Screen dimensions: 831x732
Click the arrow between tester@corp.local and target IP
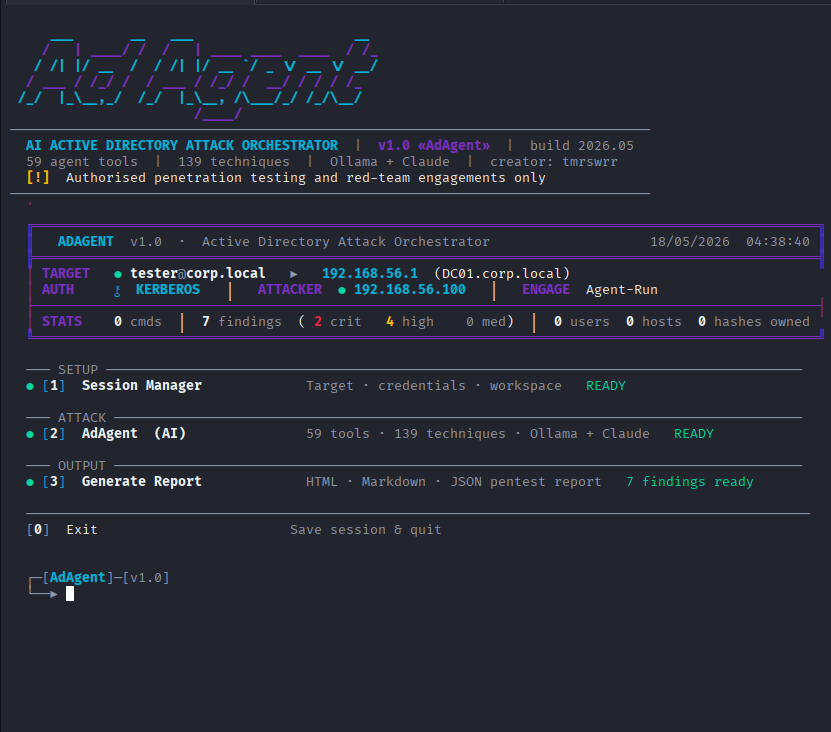click(294, 274)
